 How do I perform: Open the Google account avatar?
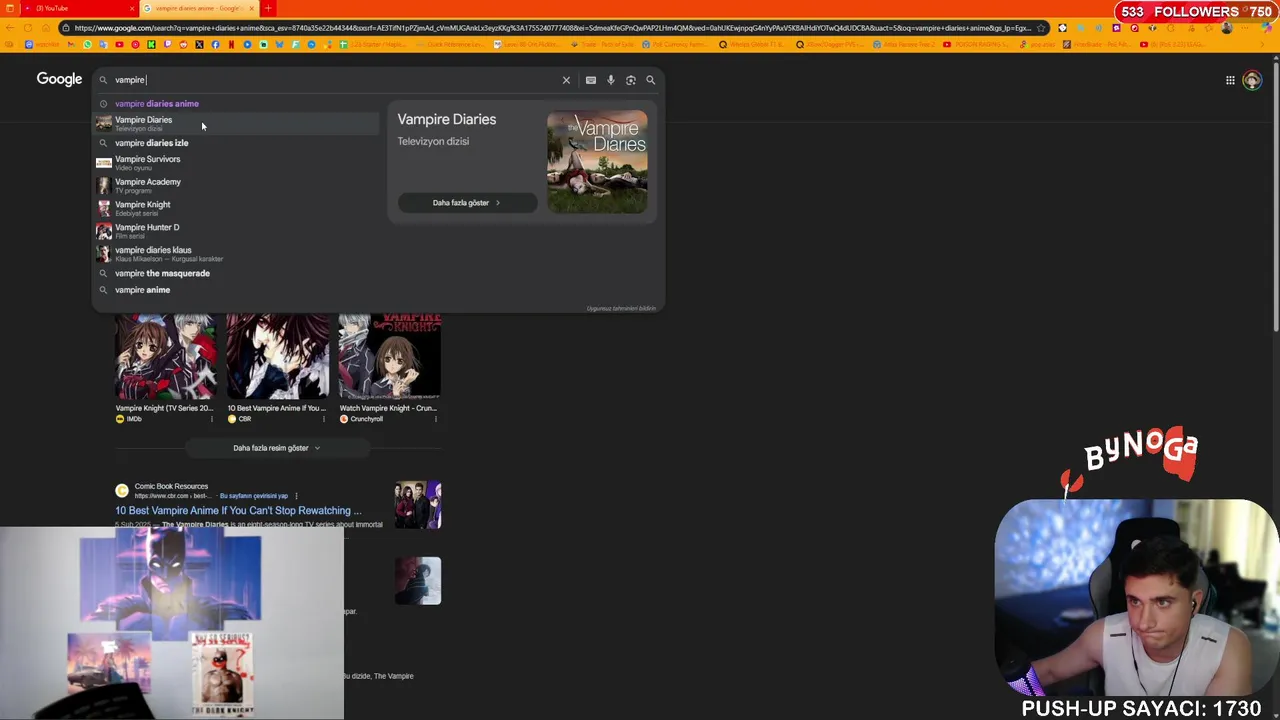[1252, 80]
